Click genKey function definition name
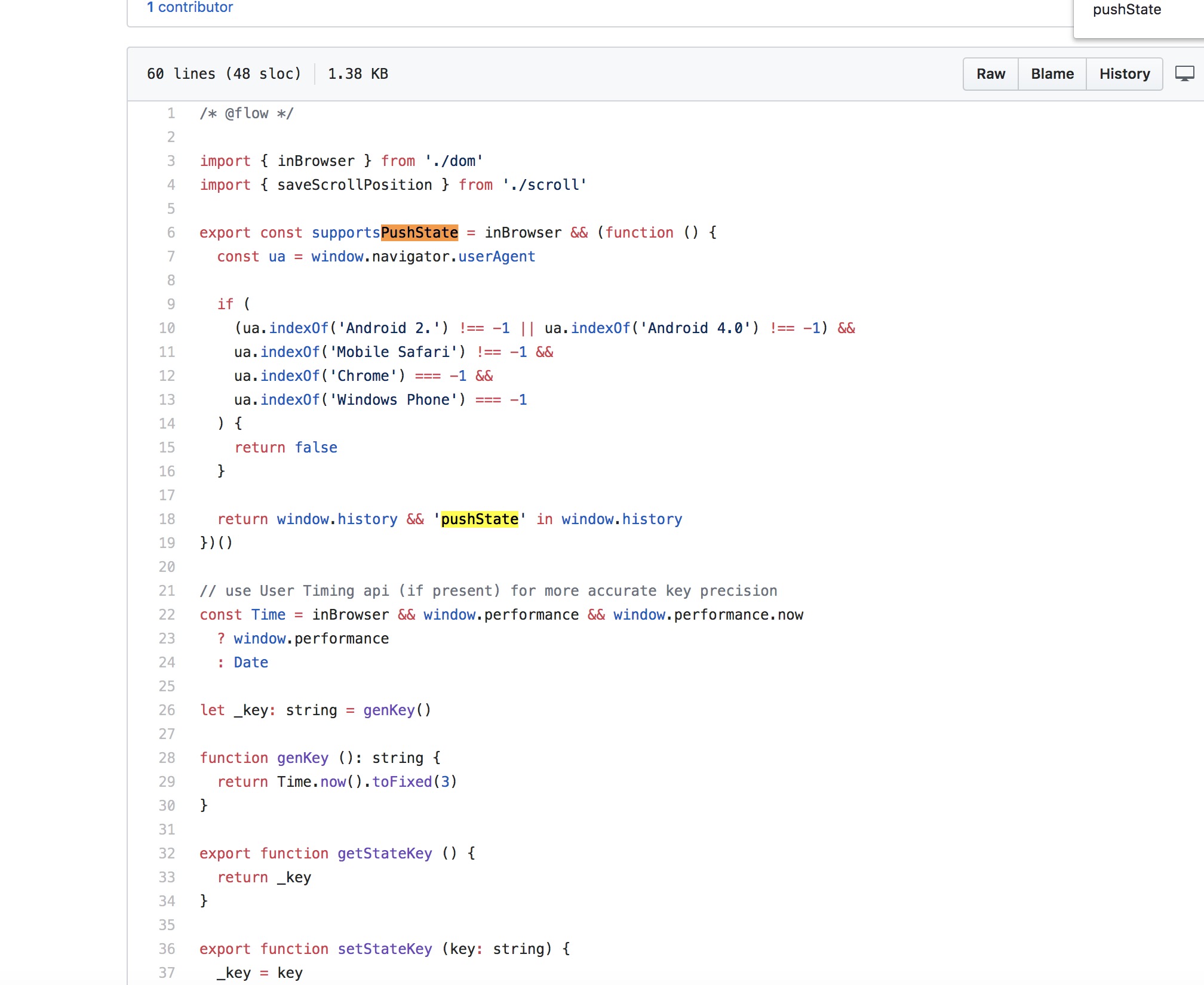 [x=303, y=758]
